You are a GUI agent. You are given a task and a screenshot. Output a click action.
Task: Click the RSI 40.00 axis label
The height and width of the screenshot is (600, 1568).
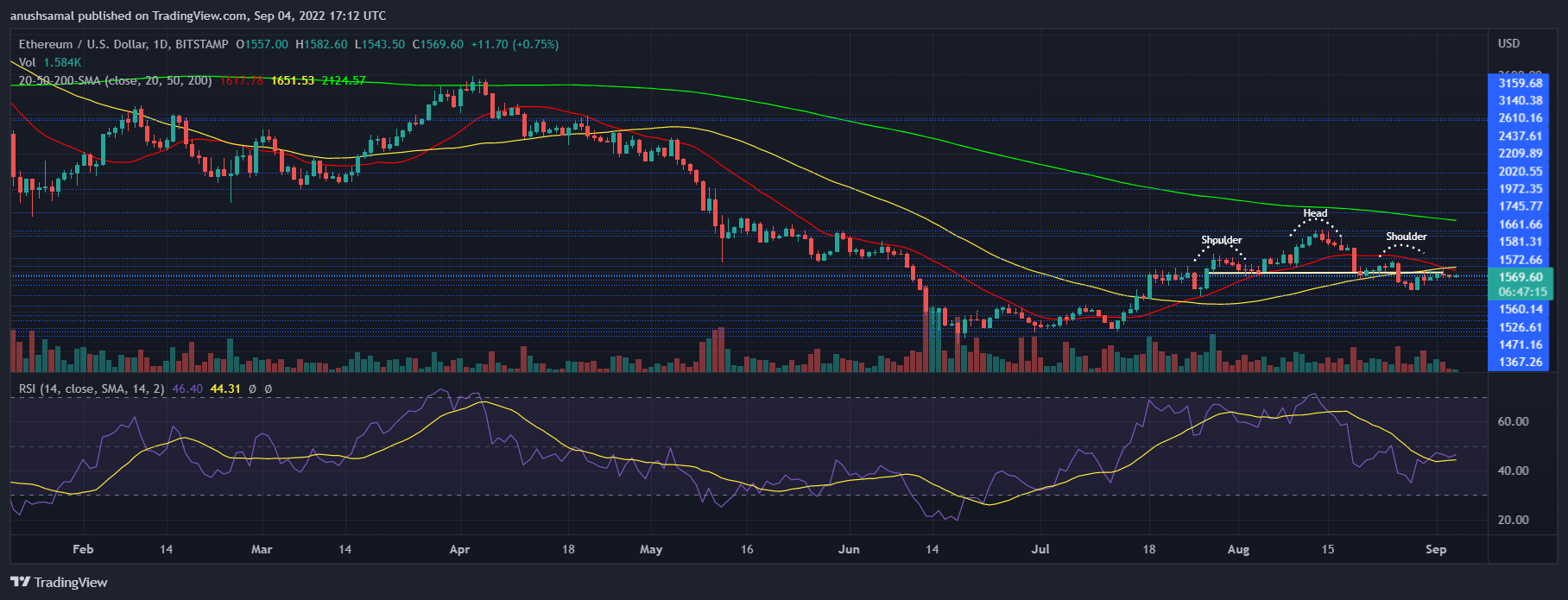coord(1513,471)
